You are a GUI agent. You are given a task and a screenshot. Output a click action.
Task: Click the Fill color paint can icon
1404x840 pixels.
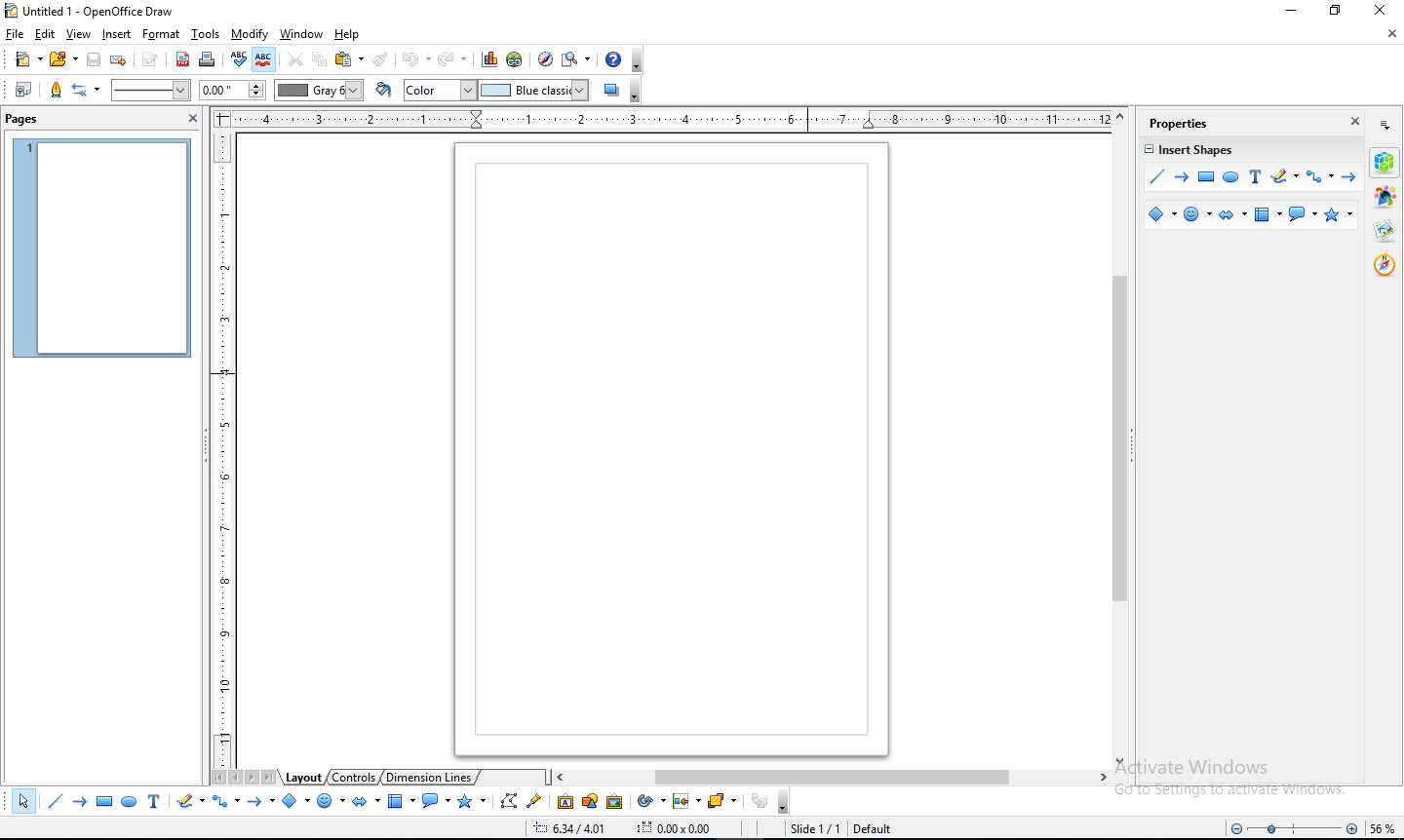click(383, 90)
